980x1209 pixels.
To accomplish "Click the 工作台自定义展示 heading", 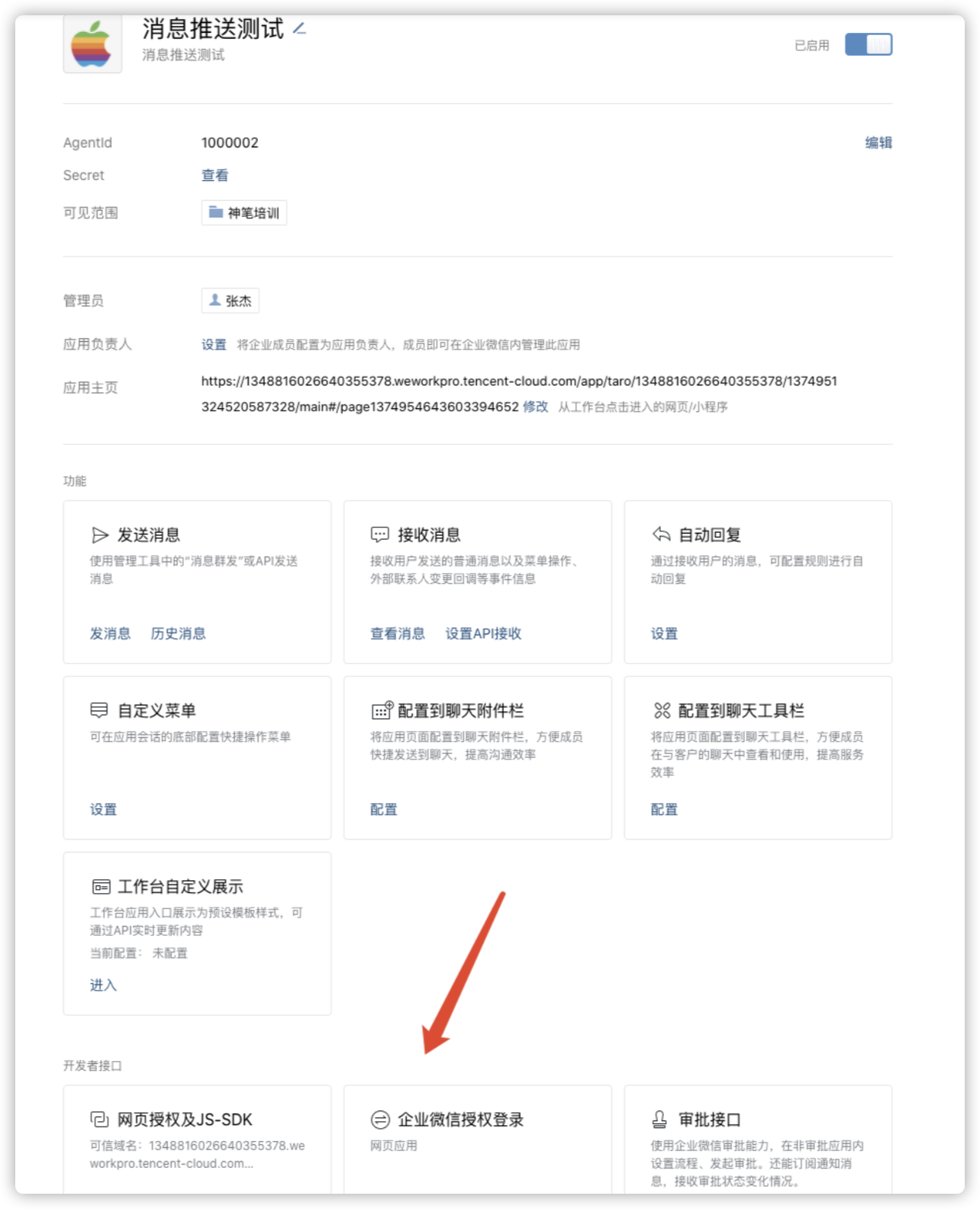I will click(180, 887).
